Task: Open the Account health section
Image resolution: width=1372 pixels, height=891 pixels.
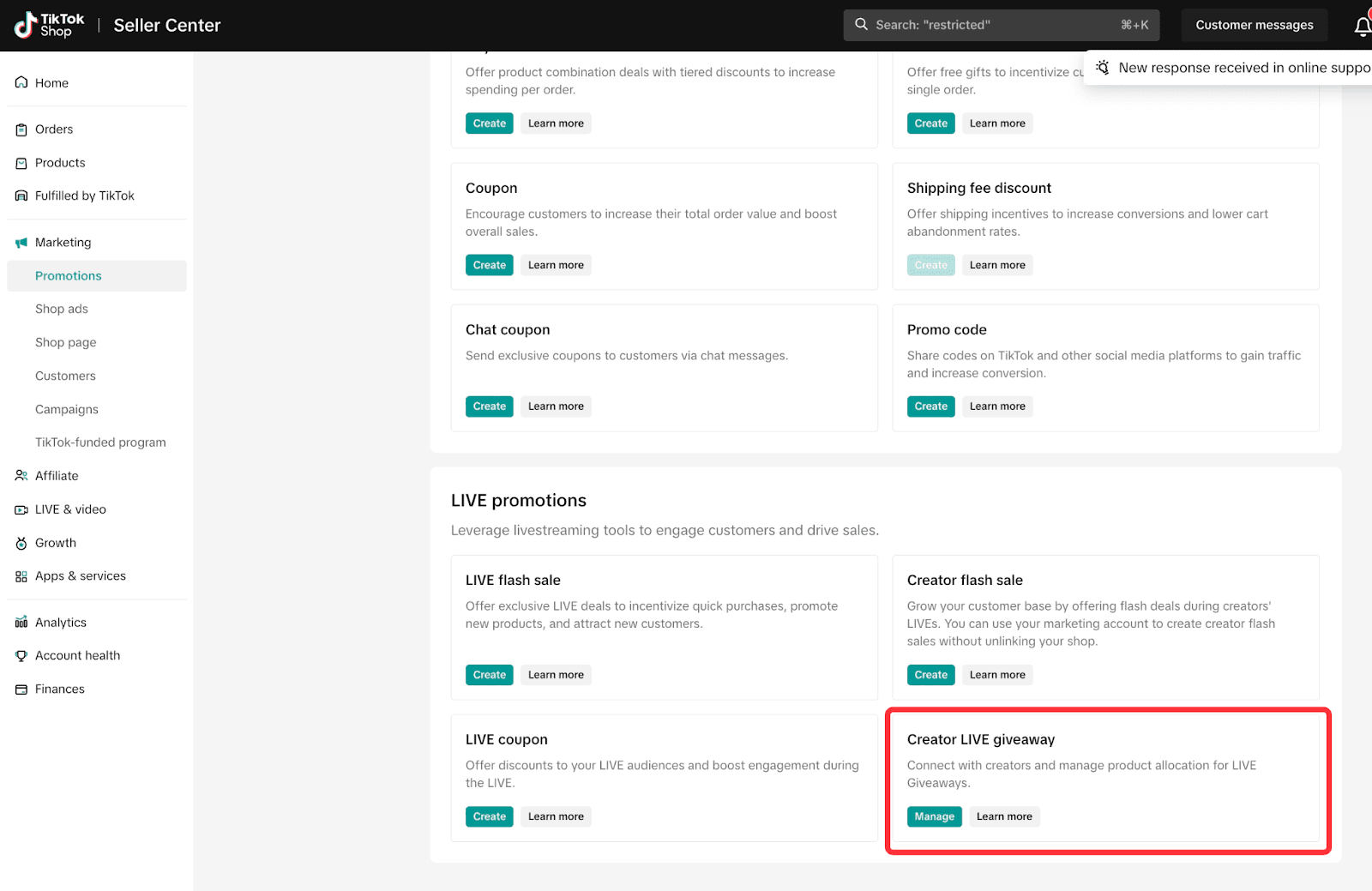Action: pos(21,655)
